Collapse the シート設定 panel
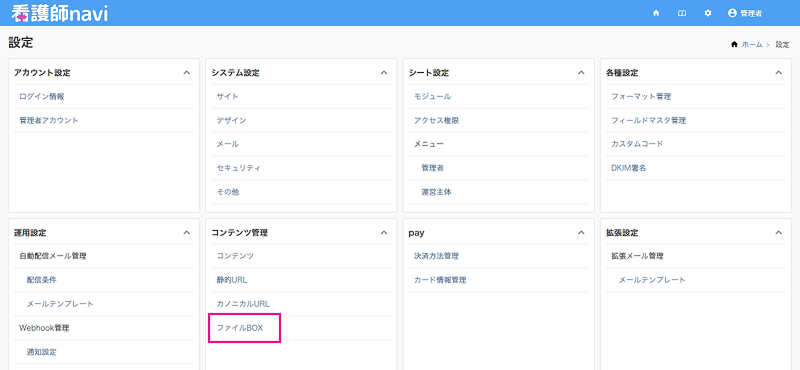Screen dimensions: 800x370 [581, 73]
